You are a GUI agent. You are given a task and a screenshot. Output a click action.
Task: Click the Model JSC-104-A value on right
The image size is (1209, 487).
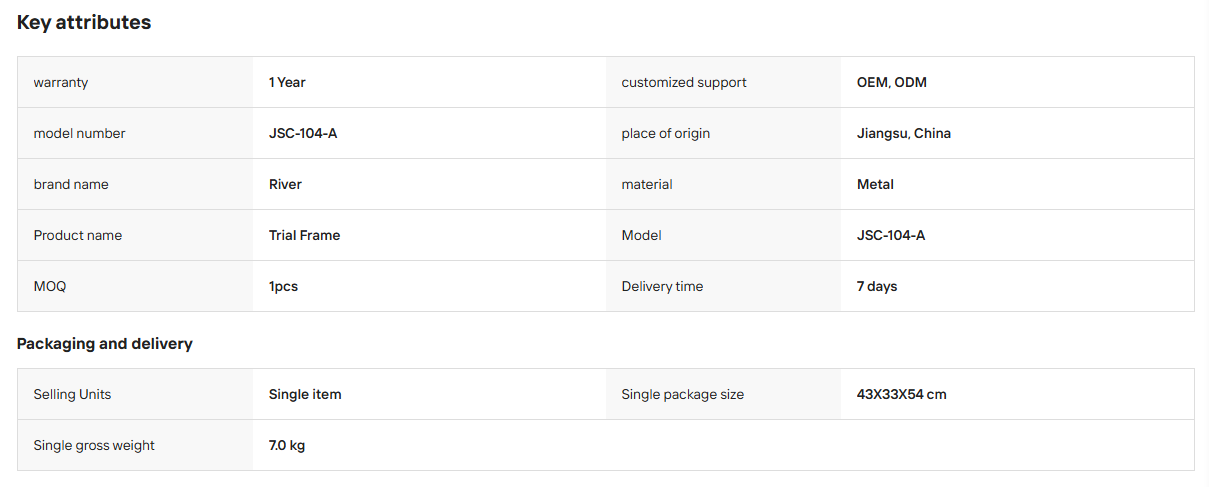click(x=891, y=235)
